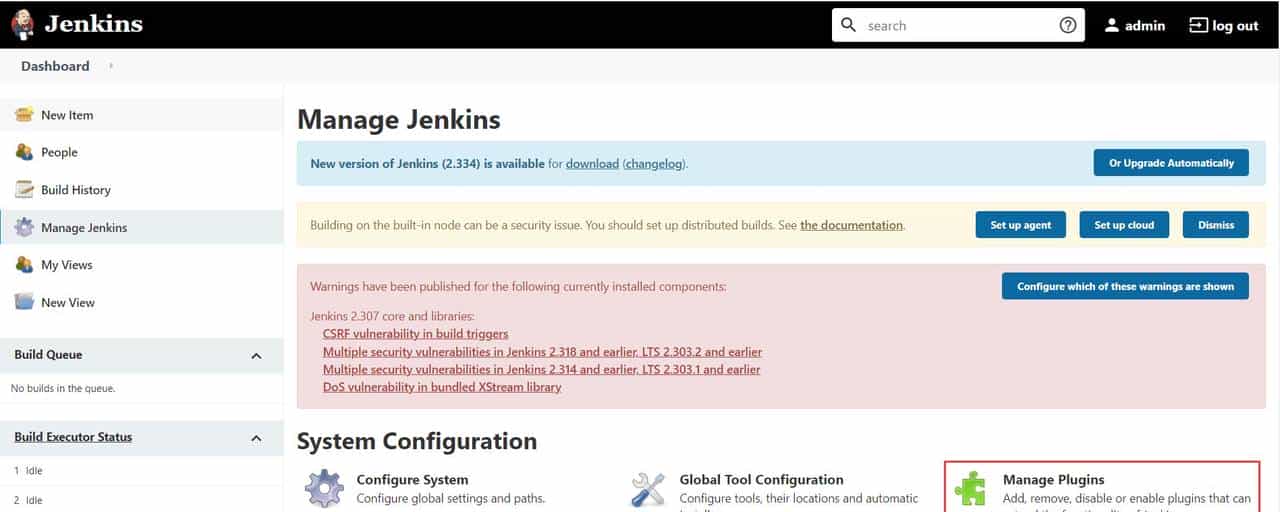Click the log out arrow icon

pos(1198,25)
